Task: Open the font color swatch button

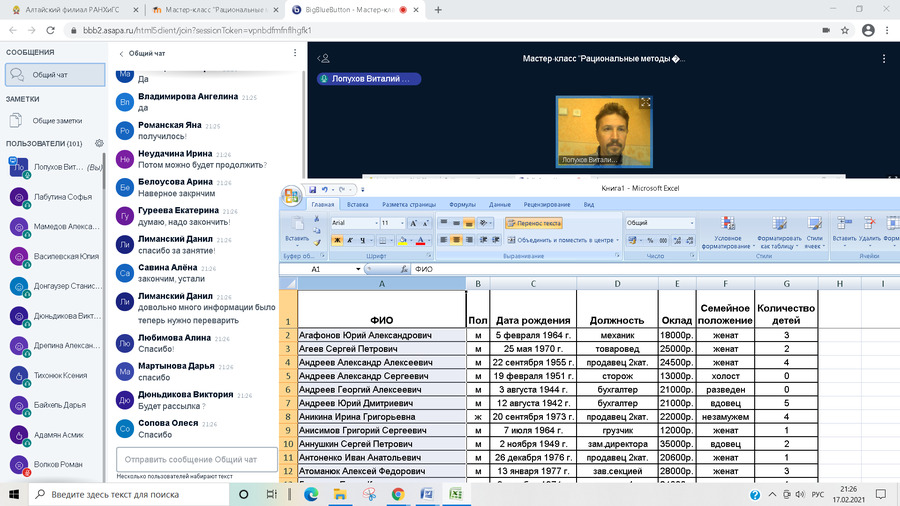Action: pyautogui.click(x=421, y=240)
